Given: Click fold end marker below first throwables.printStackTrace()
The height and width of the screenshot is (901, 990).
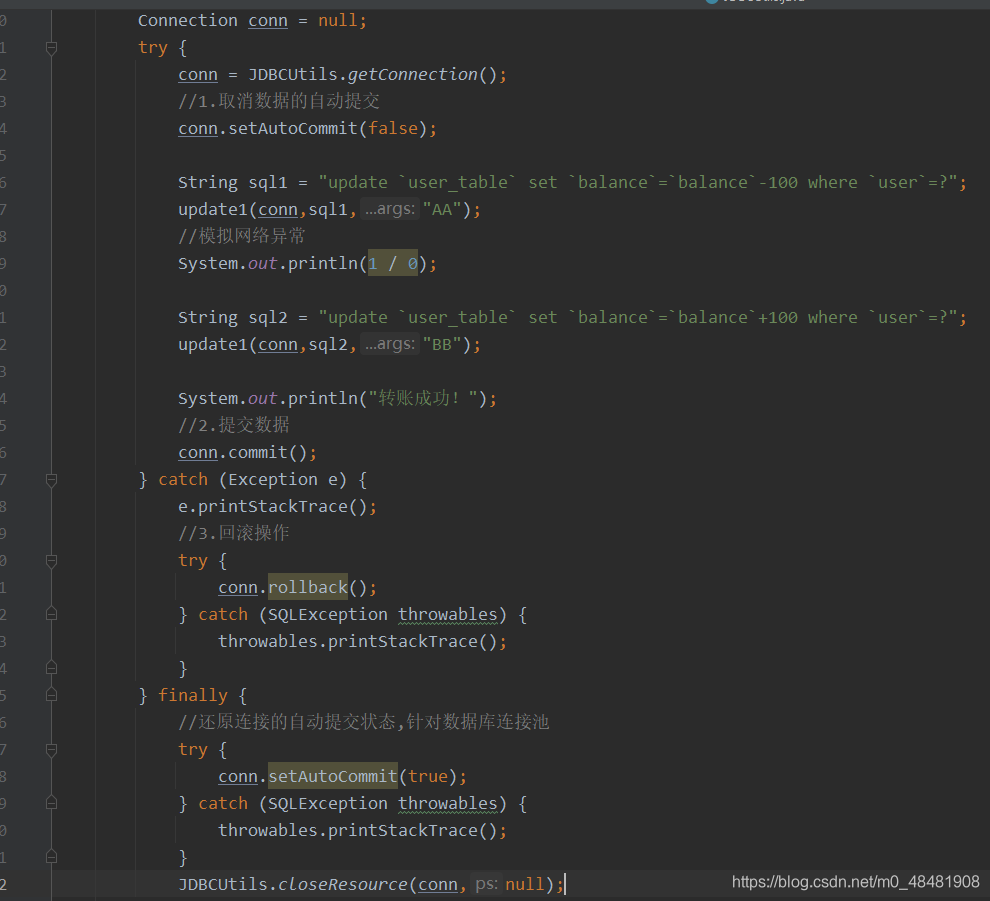Looking at the screenshot, I should pos(52,668).
